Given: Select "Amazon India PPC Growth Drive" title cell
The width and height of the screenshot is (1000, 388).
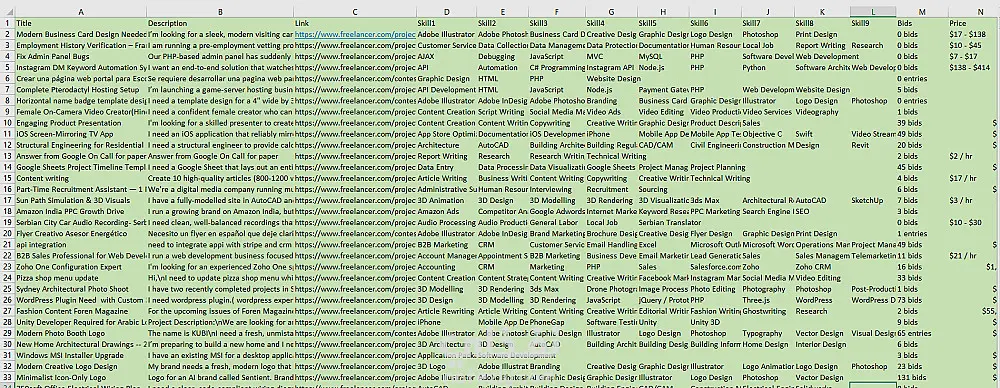Looking at the screenshot, I should (81, 212).
